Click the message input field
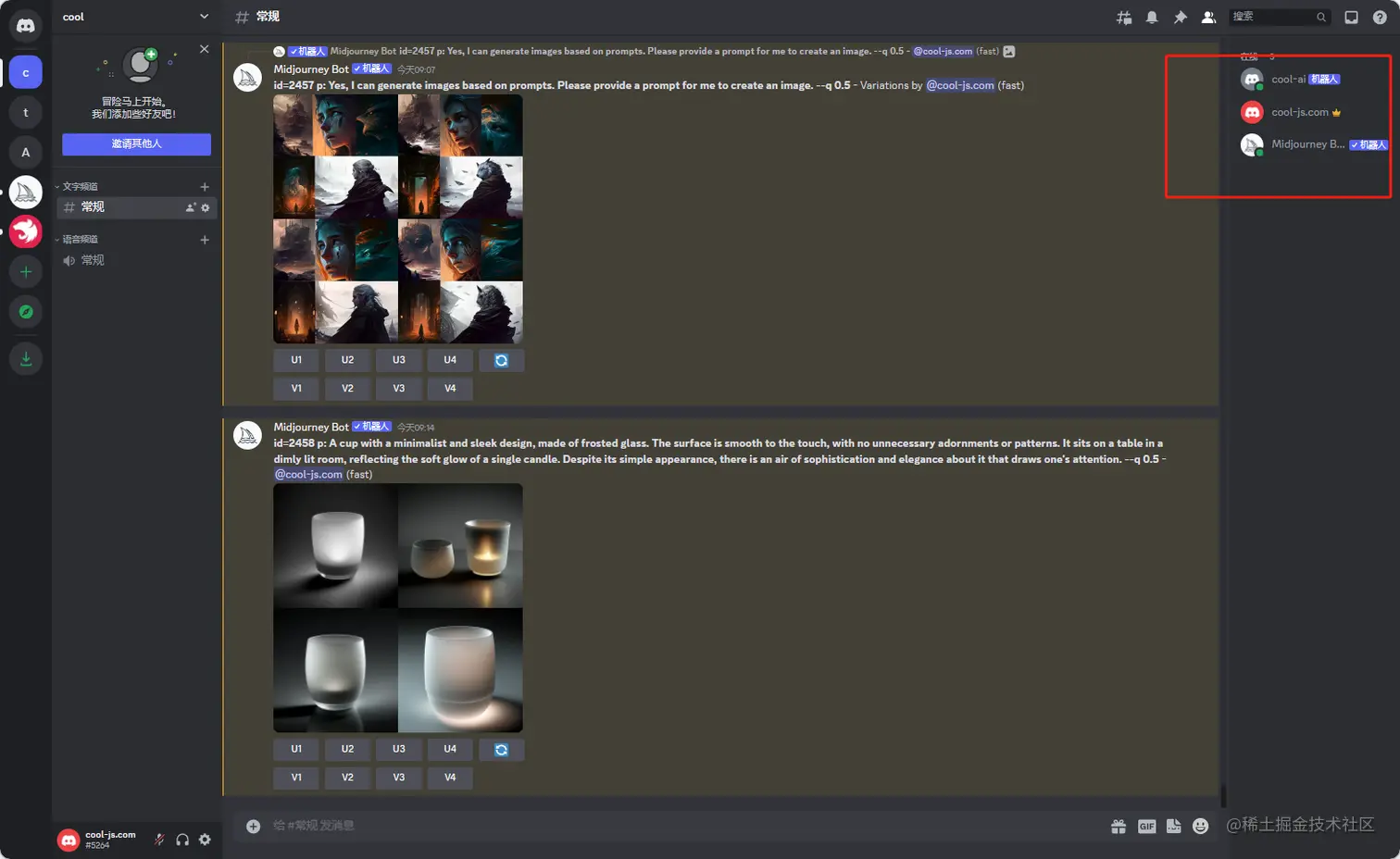 coord(685,826)
